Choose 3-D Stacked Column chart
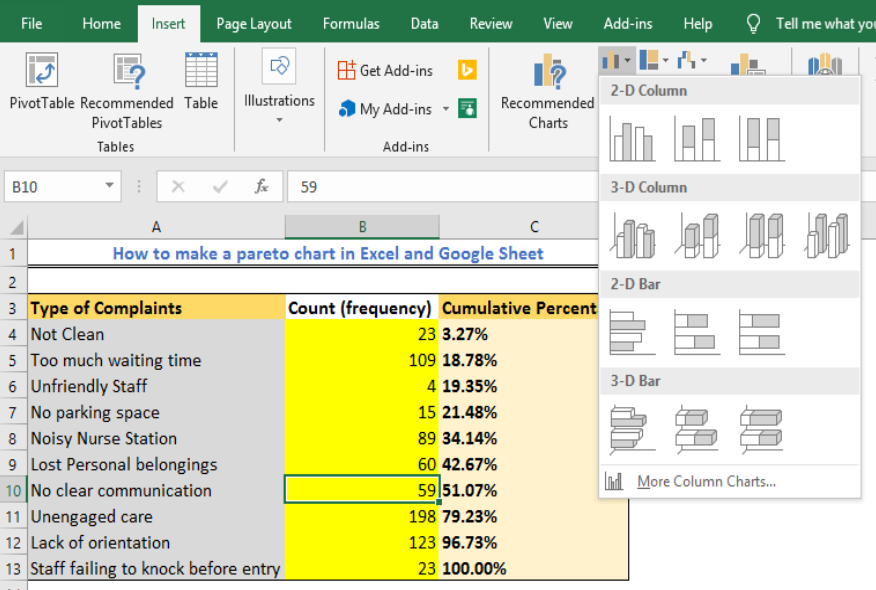Screen dimensions: 876x590 [x=696, y=236]
